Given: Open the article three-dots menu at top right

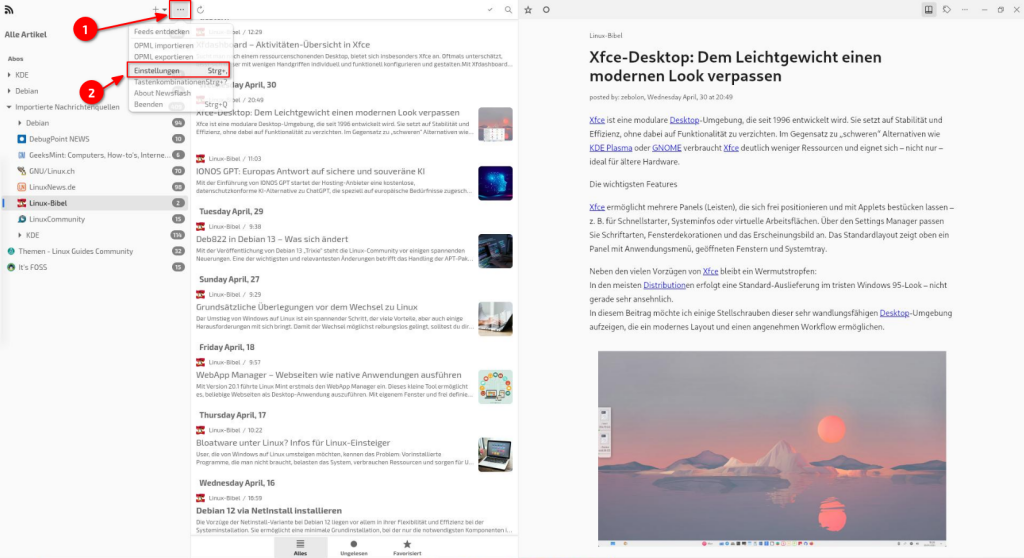Looking at the screenshot, I should (x=965, y=10).
